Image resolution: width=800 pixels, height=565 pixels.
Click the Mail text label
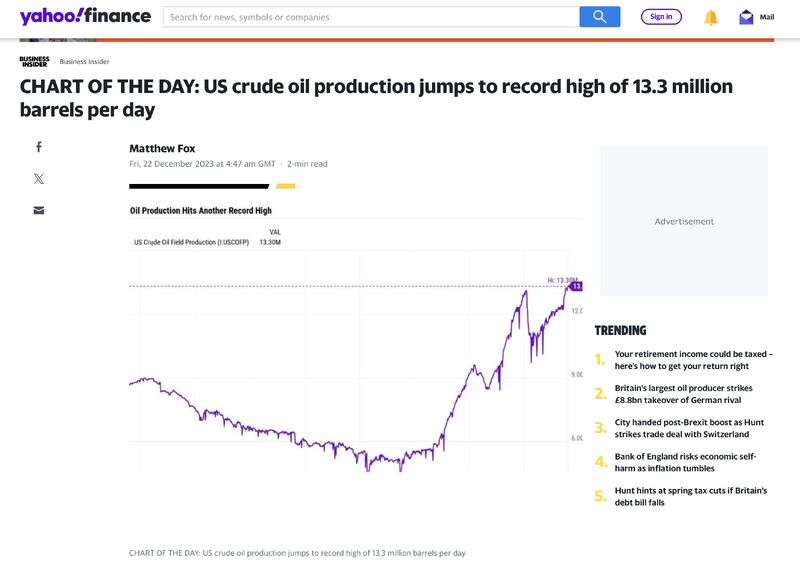click(x=767, y=17)
